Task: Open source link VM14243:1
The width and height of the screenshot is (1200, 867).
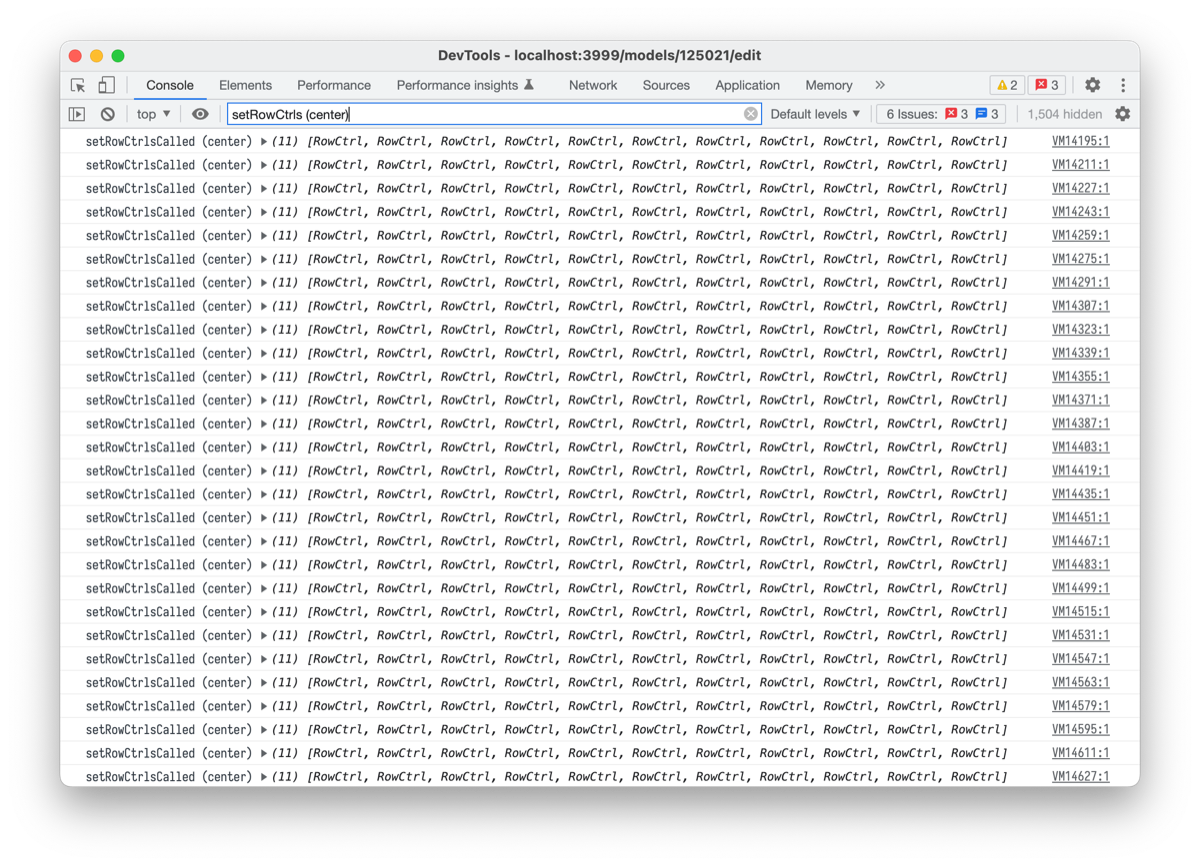Action: (1080, 212)
